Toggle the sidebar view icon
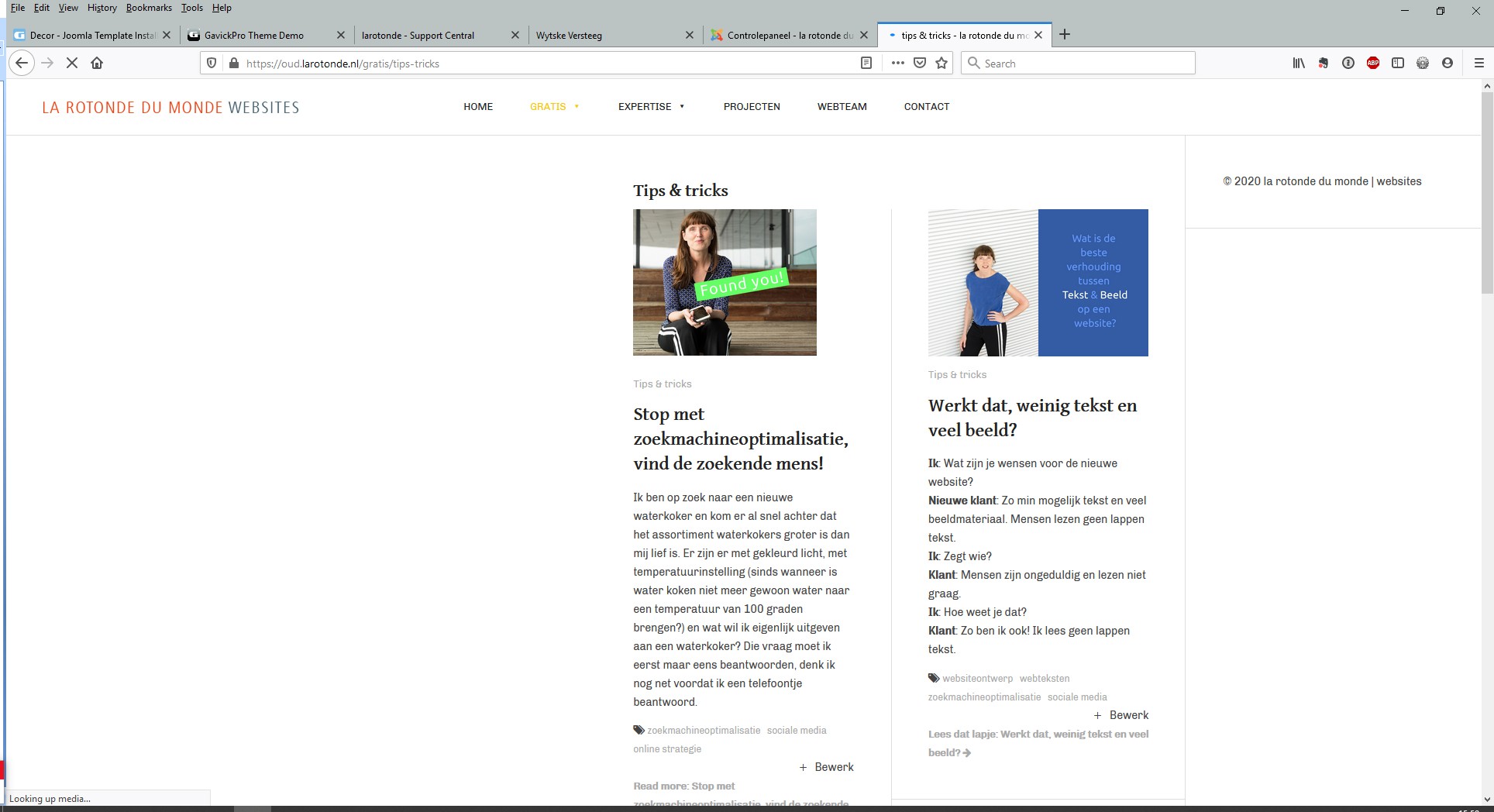 pyautogui.click(x=1398, y=64)
